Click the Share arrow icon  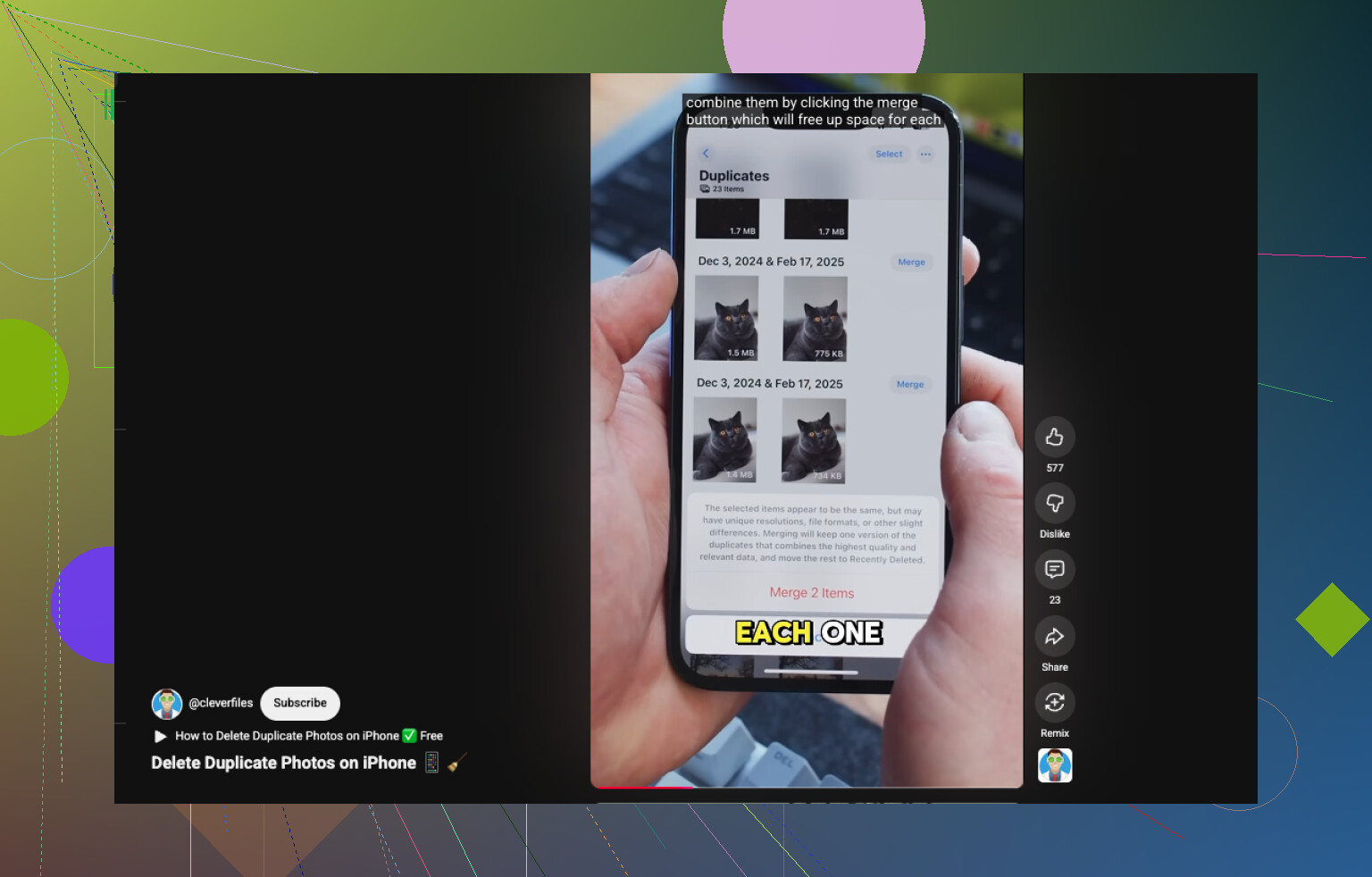coord(1054,636)
